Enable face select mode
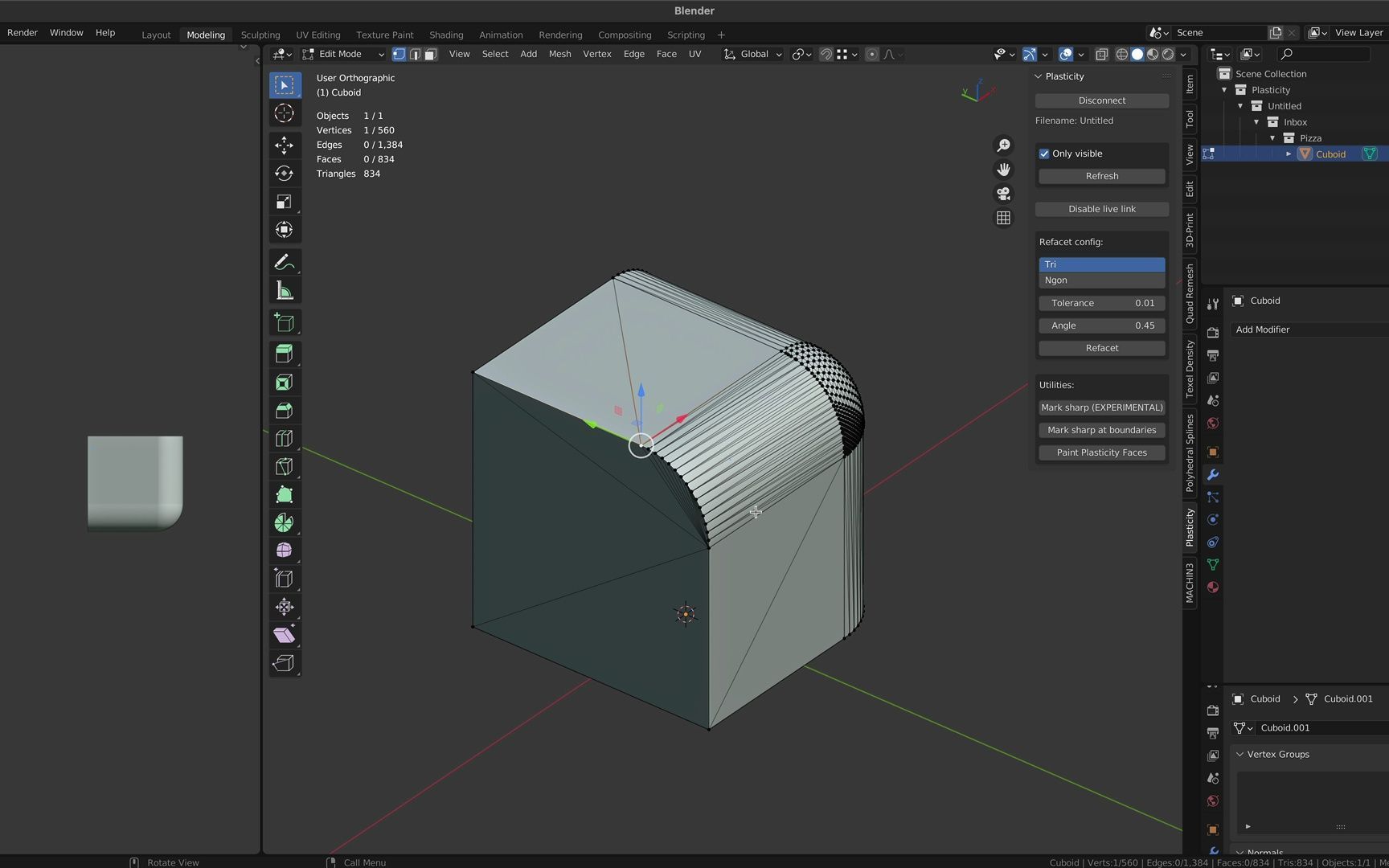The image size is (1389, 868). click(x=431, y=54)
